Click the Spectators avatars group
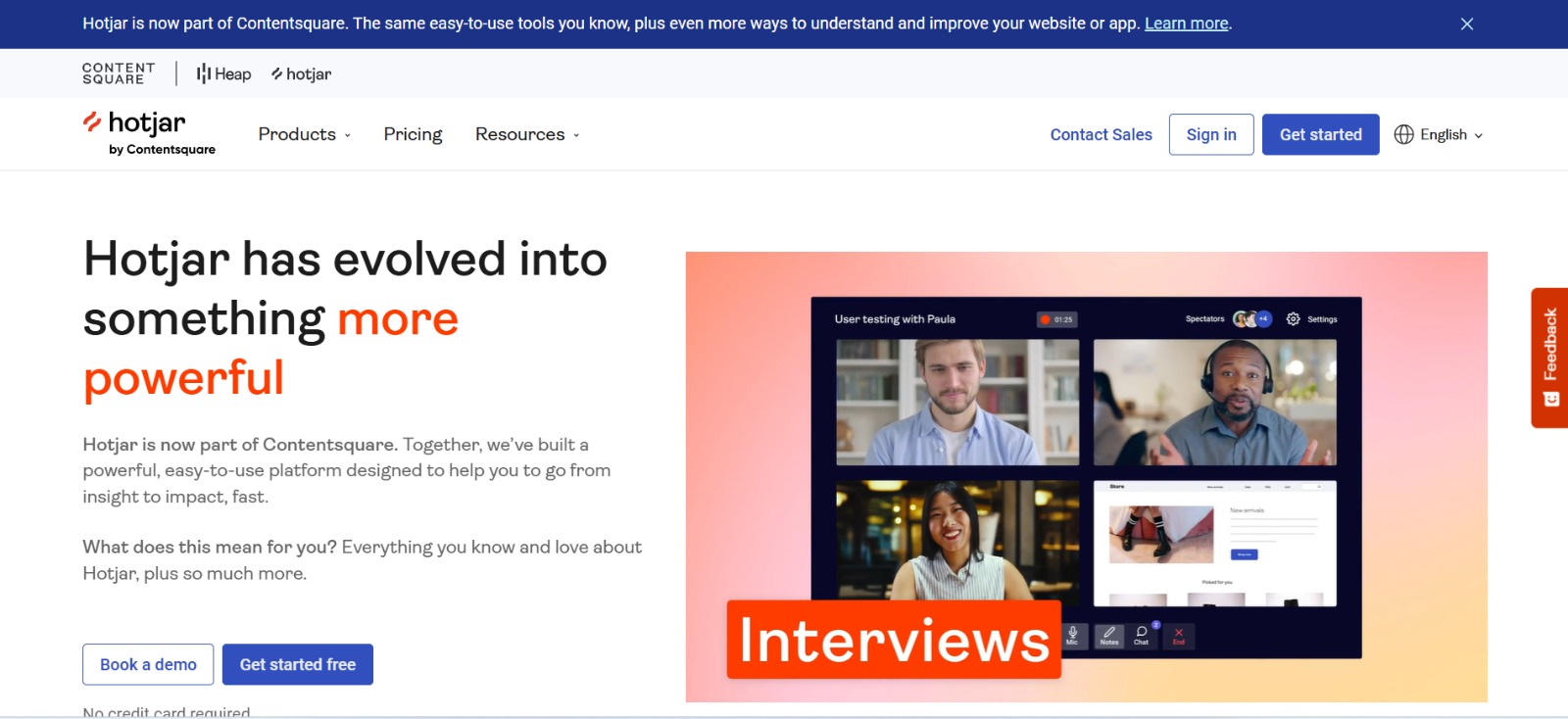This screenshot has width=1568, height=719. [1251, 319]
